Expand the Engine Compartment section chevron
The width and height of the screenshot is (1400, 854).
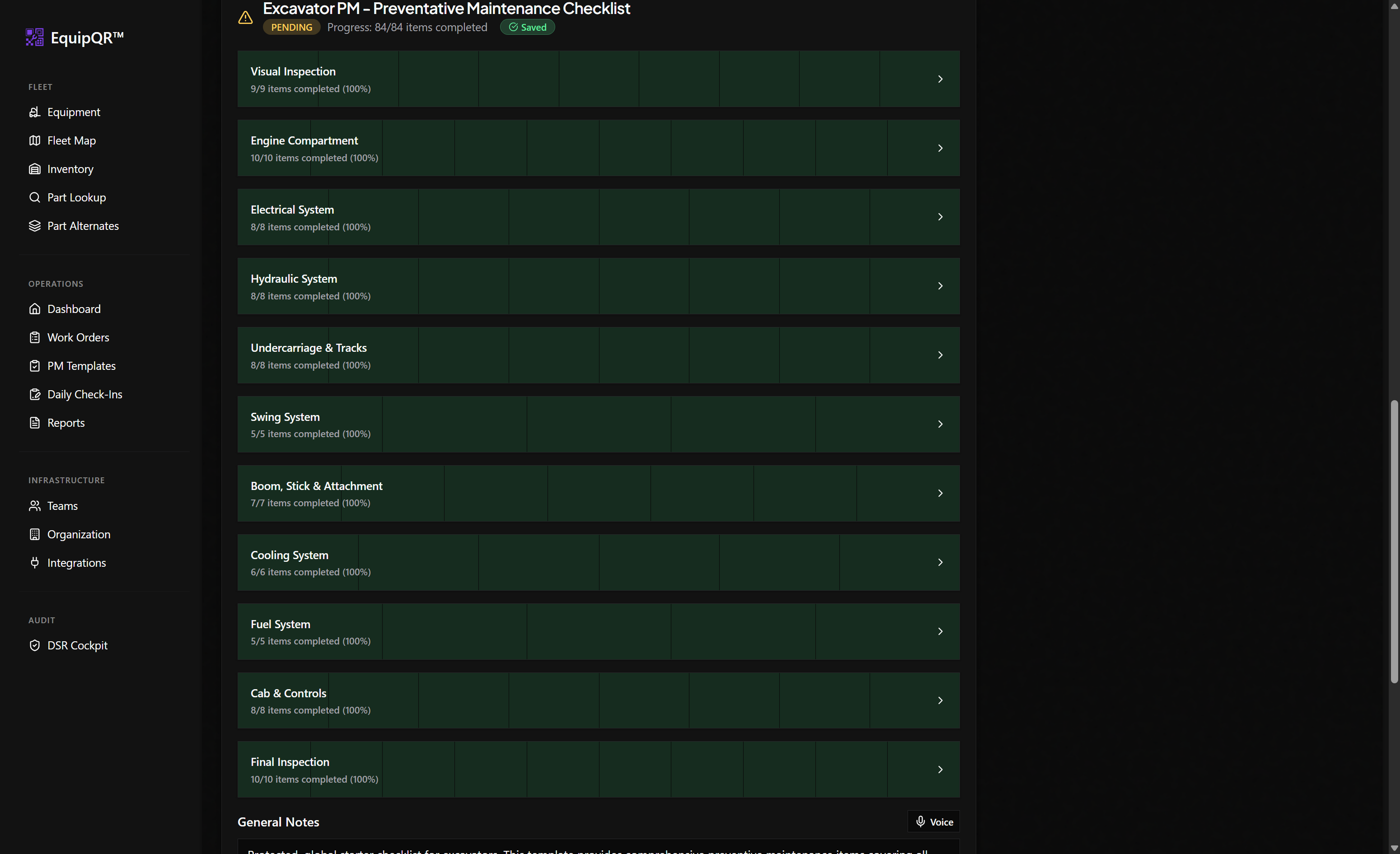coord(940,148)
